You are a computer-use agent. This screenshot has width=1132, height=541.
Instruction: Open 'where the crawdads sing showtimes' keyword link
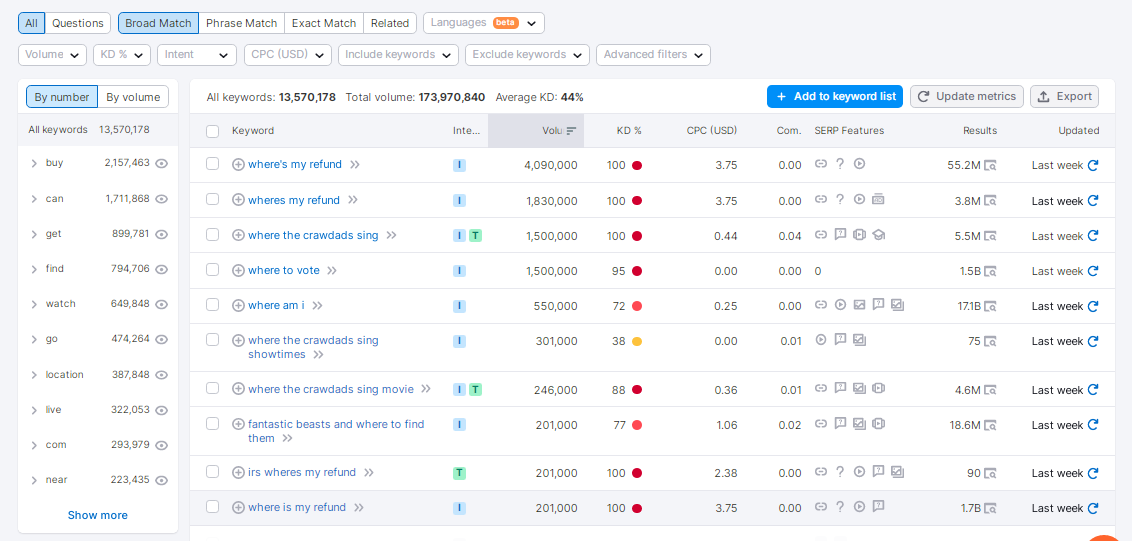pos(313,347)
